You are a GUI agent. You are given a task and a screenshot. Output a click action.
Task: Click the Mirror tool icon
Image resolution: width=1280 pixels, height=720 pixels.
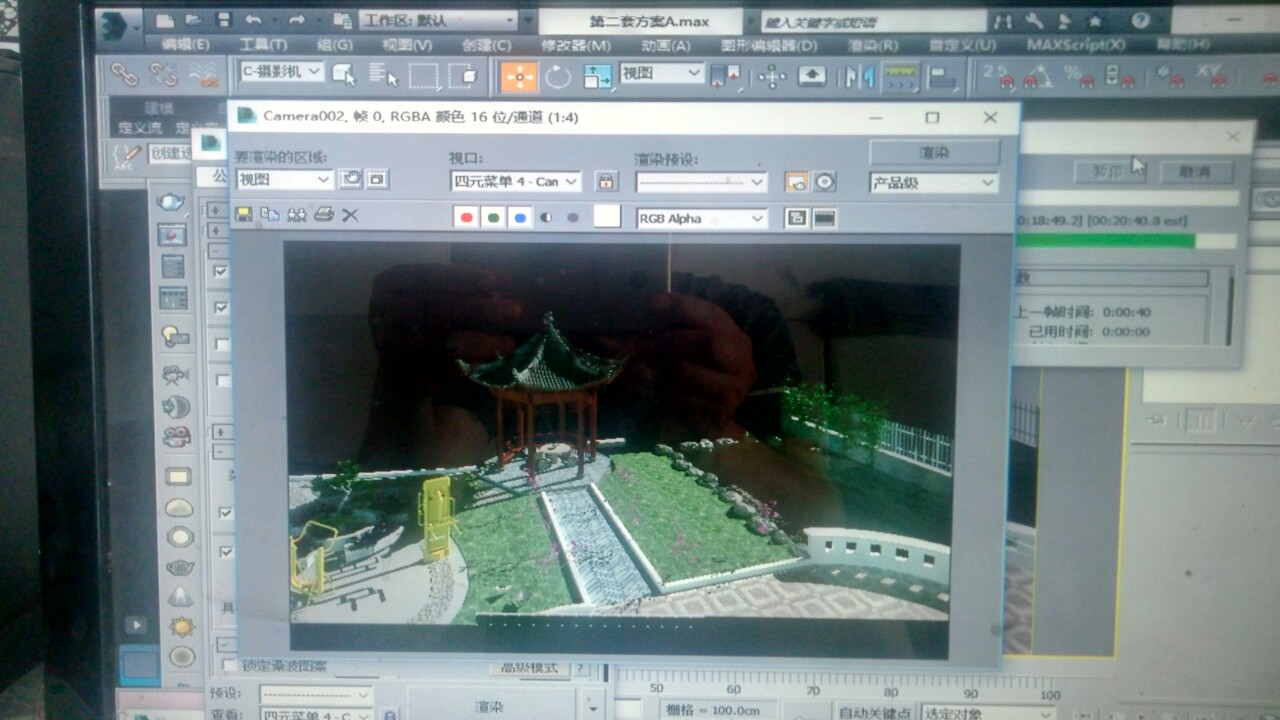click(859, 77)
